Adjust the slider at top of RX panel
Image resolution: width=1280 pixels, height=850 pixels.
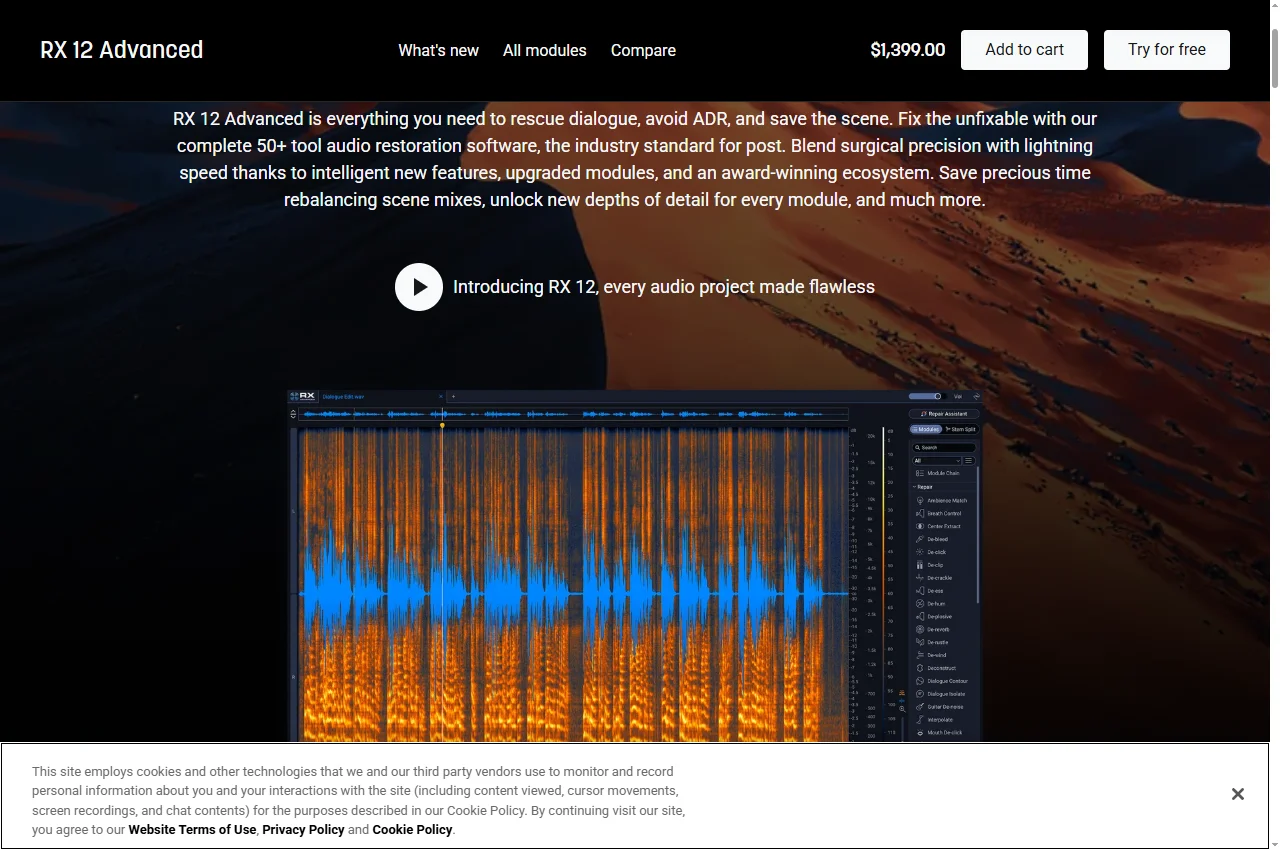(927, 396)
